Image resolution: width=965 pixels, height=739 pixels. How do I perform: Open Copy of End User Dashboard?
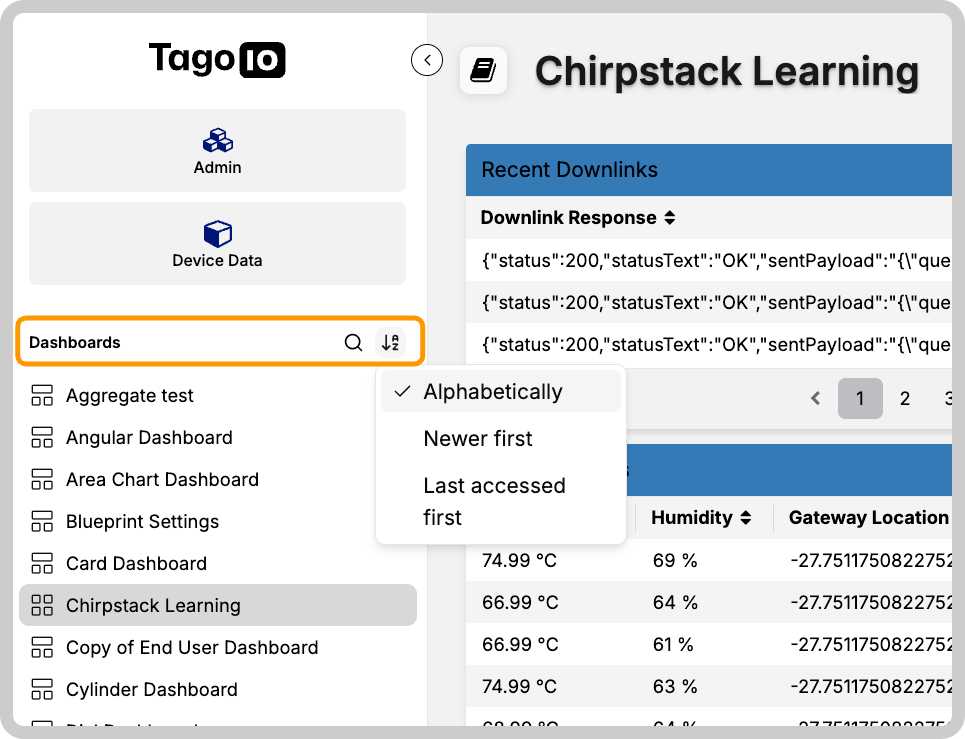point(218,647)
